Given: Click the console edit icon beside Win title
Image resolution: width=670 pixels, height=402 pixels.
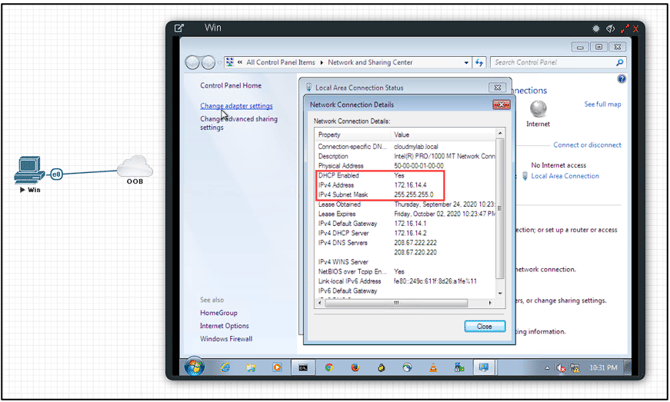Looking at the screenshot, I should click(x=179, y=28).
